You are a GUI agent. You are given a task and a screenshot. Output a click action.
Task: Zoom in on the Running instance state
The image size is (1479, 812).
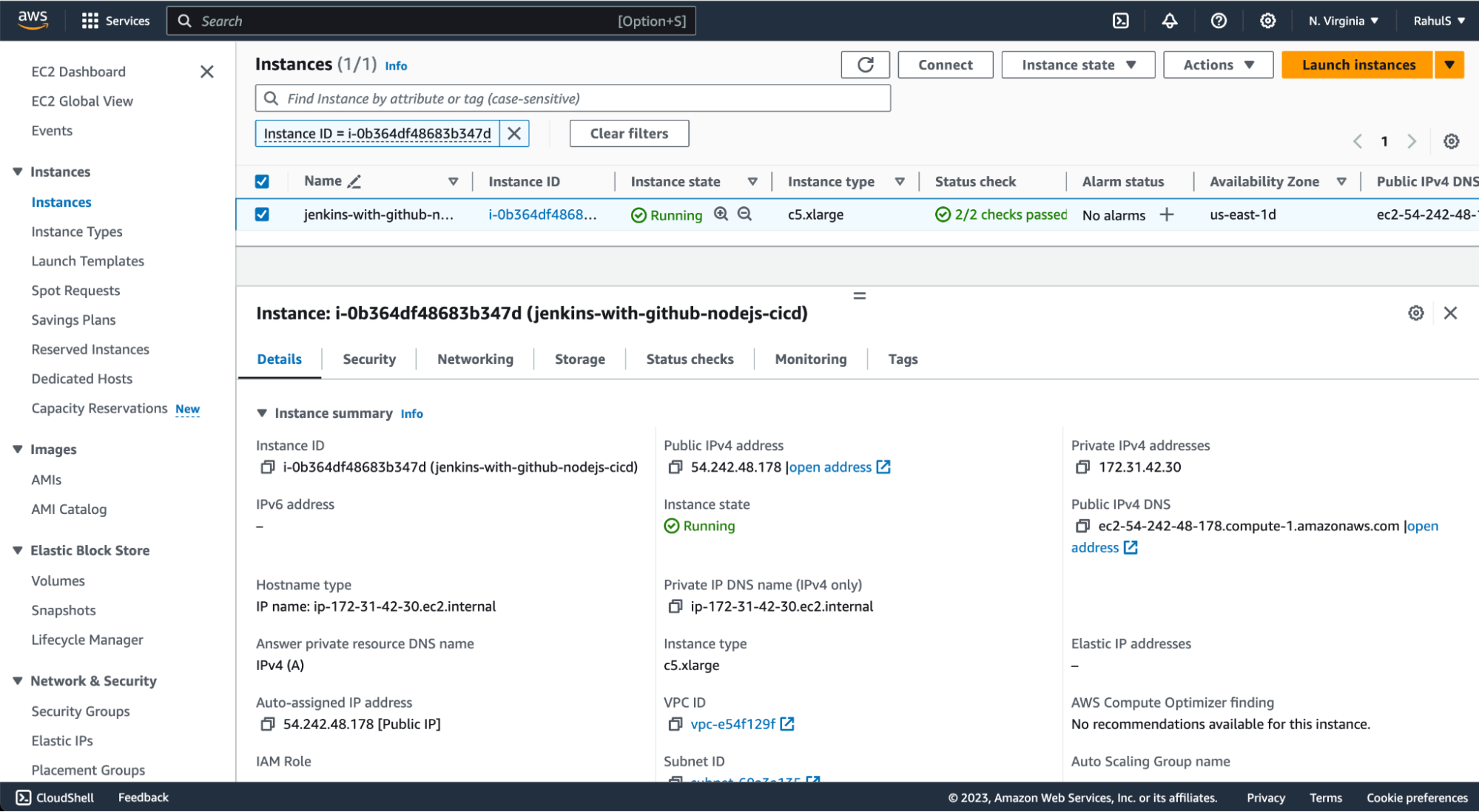[x=720, y=214]
